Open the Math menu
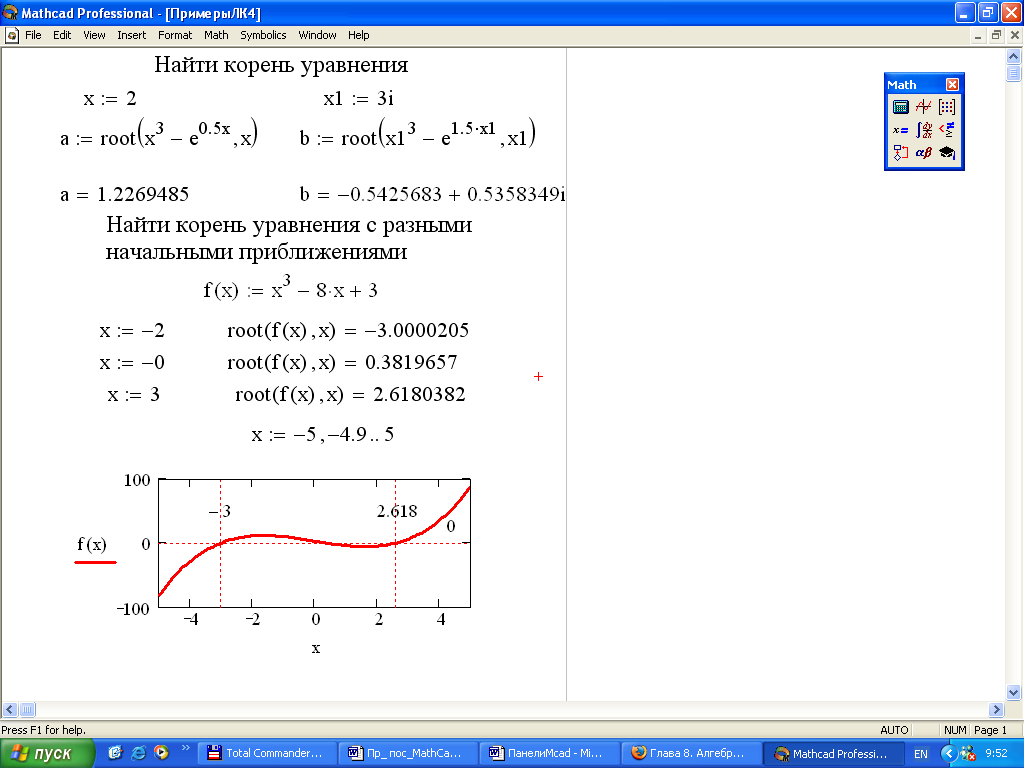This screenshot has height=768, width=1024. click(216, 35)
